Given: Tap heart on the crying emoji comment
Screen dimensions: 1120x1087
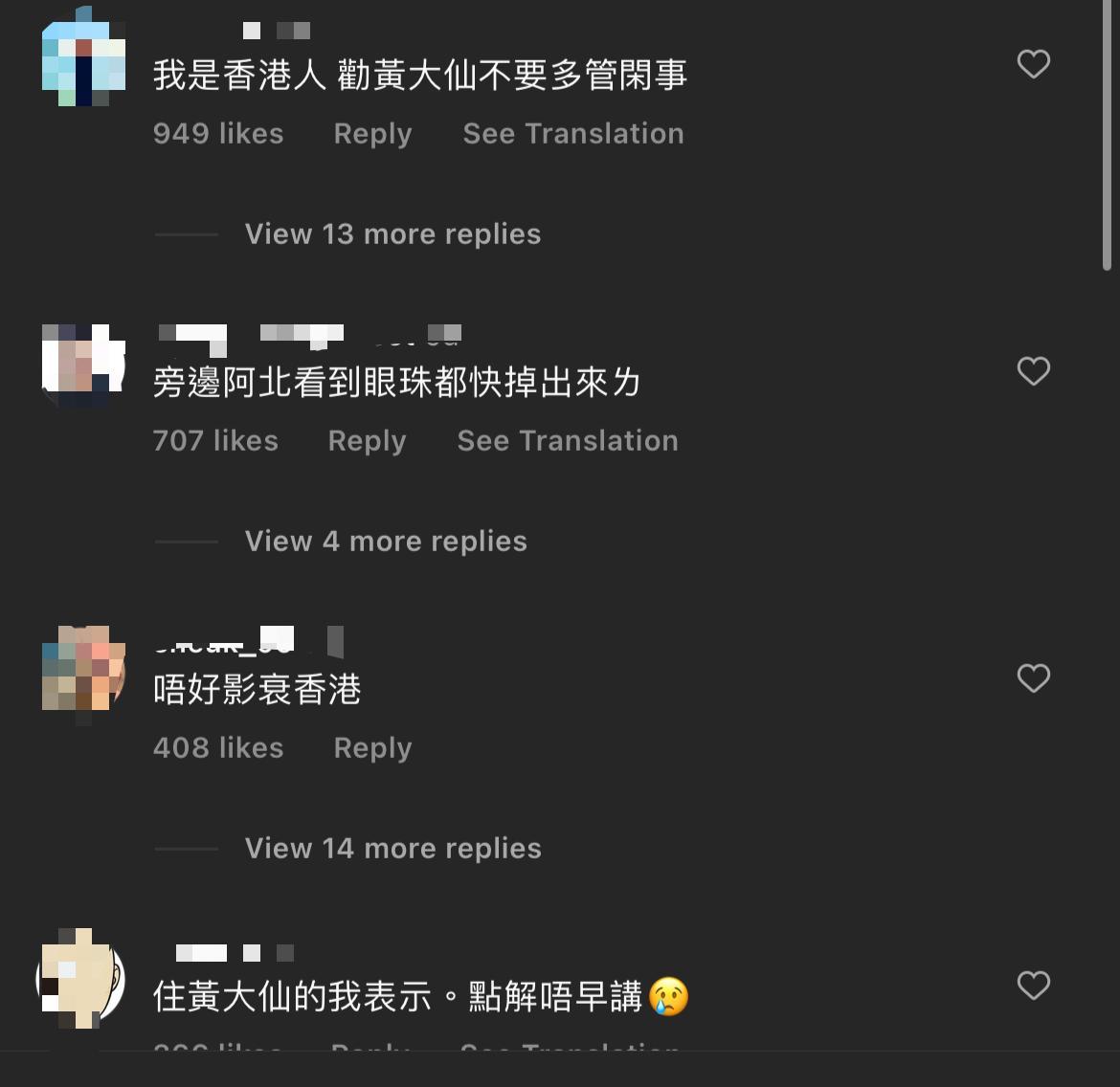Looking at the screenshot, I should point(1033,986).
